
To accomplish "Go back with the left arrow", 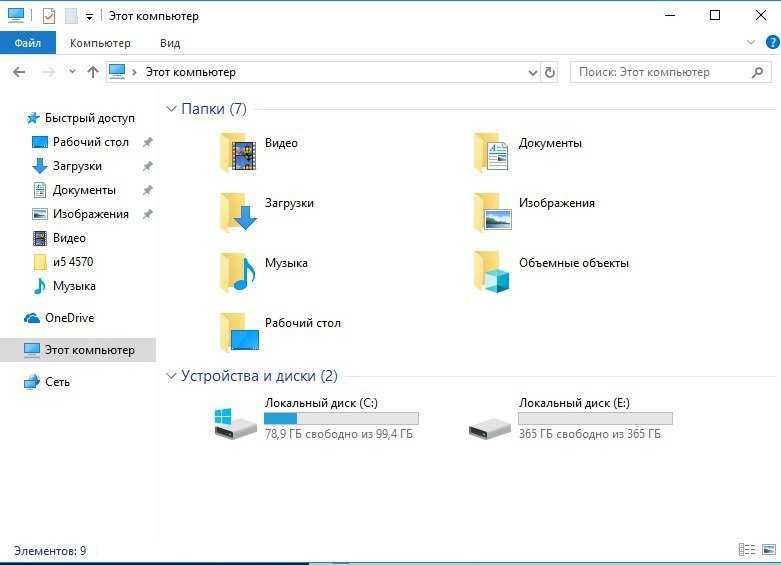I will (x=19, y=72).
